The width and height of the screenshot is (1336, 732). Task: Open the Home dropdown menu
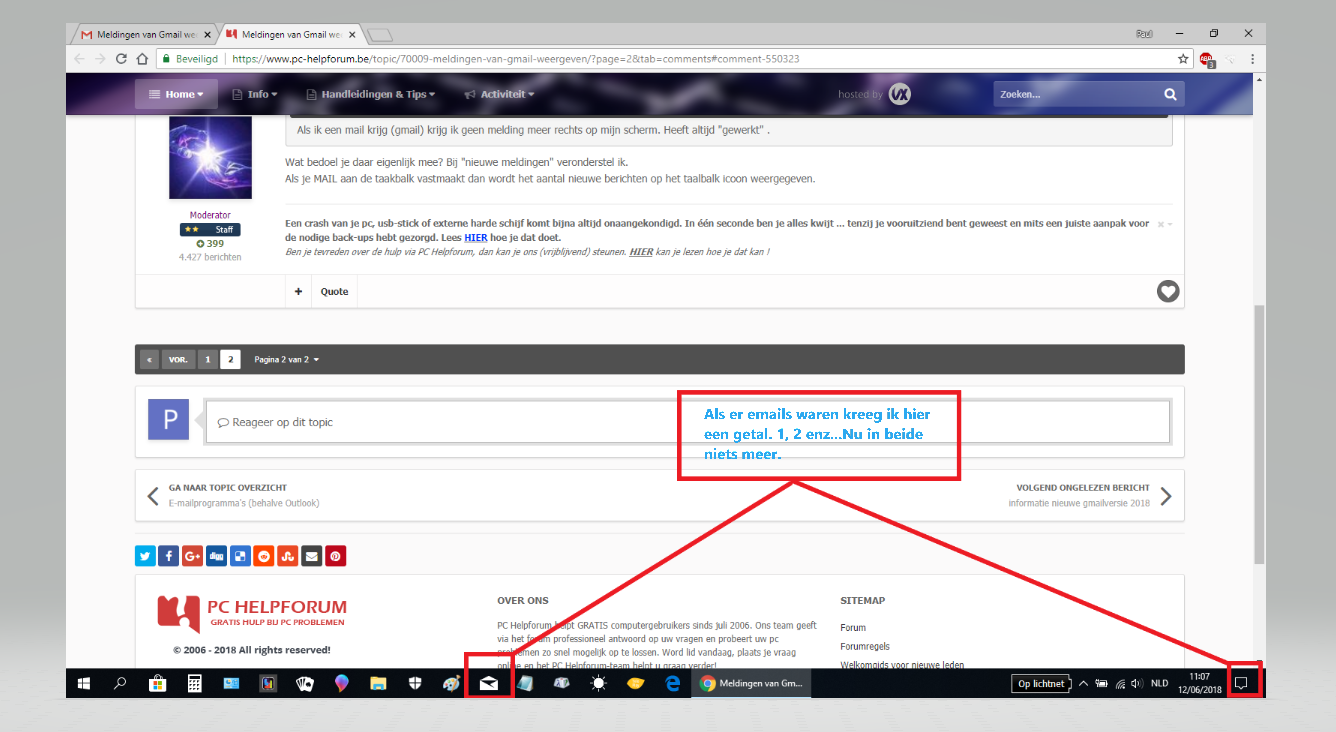[176, 94]
